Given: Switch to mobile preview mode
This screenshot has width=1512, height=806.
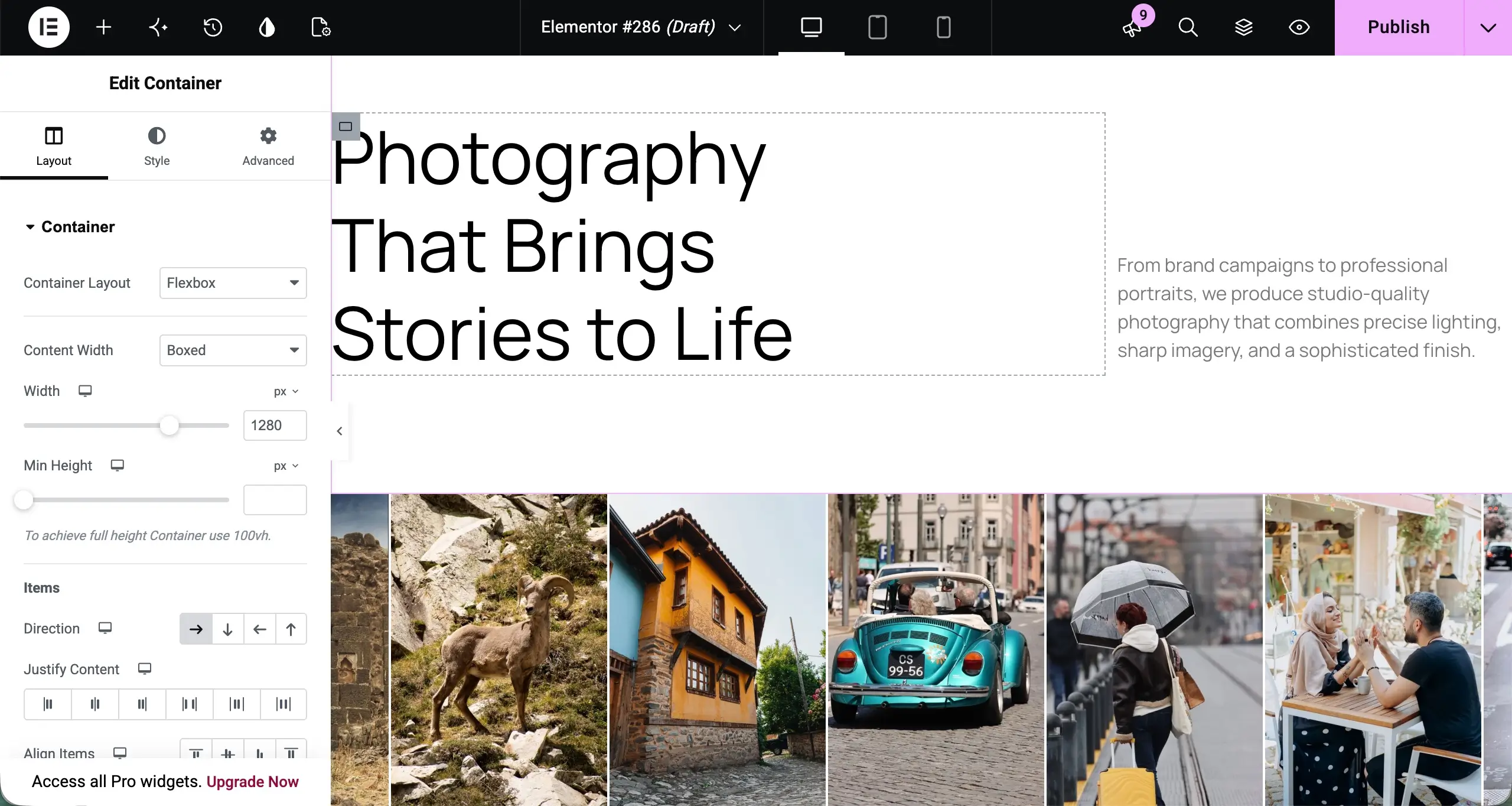Looking at the screenshot, I should click(944, 27).
